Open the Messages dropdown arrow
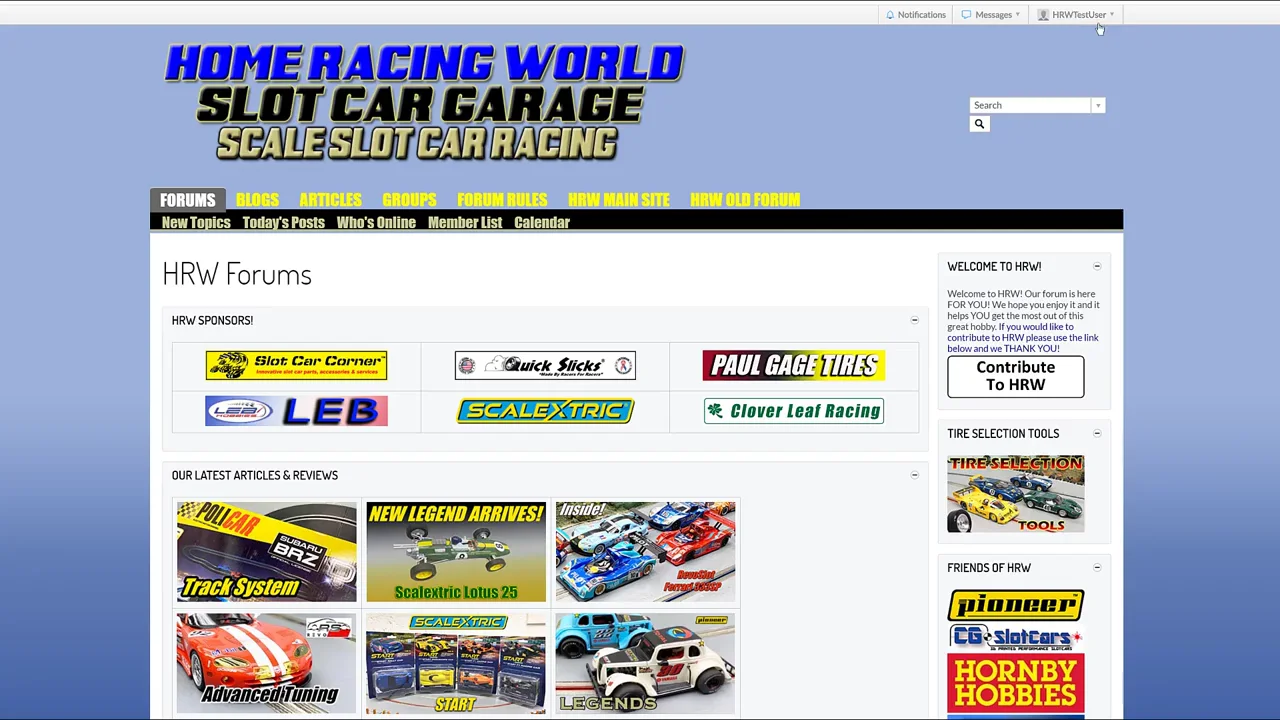Viewport: 1280px width, 720px height. [1017, 15]
